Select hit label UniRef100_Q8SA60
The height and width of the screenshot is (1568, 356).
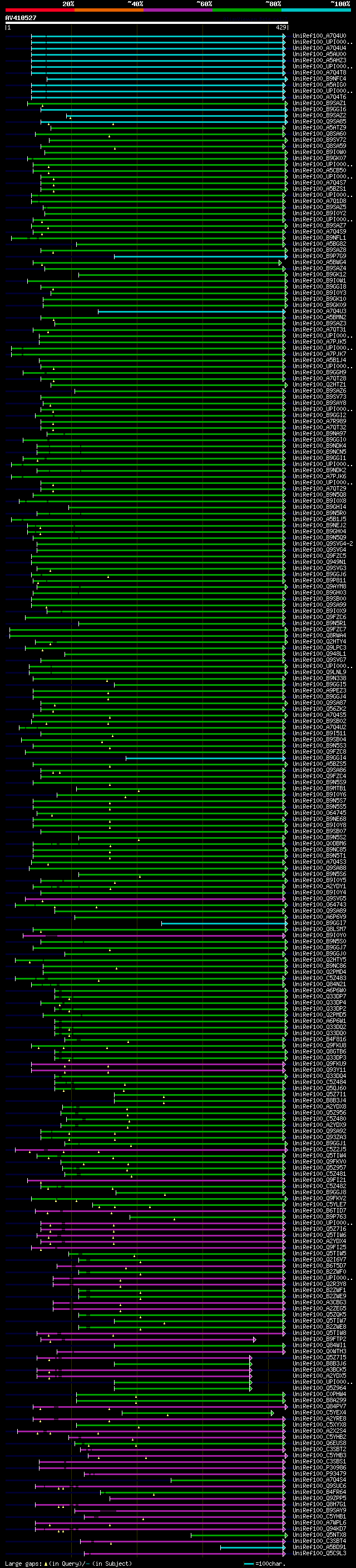pos(319,134)
